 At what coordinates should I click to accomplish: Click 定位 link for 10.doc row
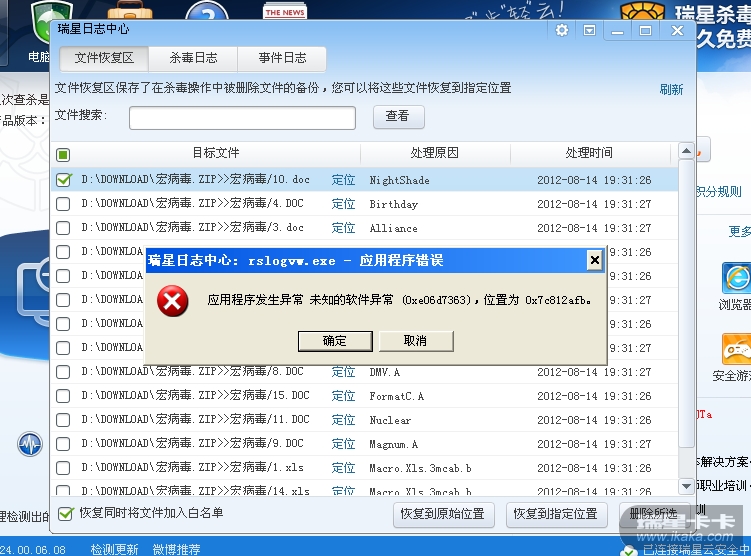pos(343,180)
